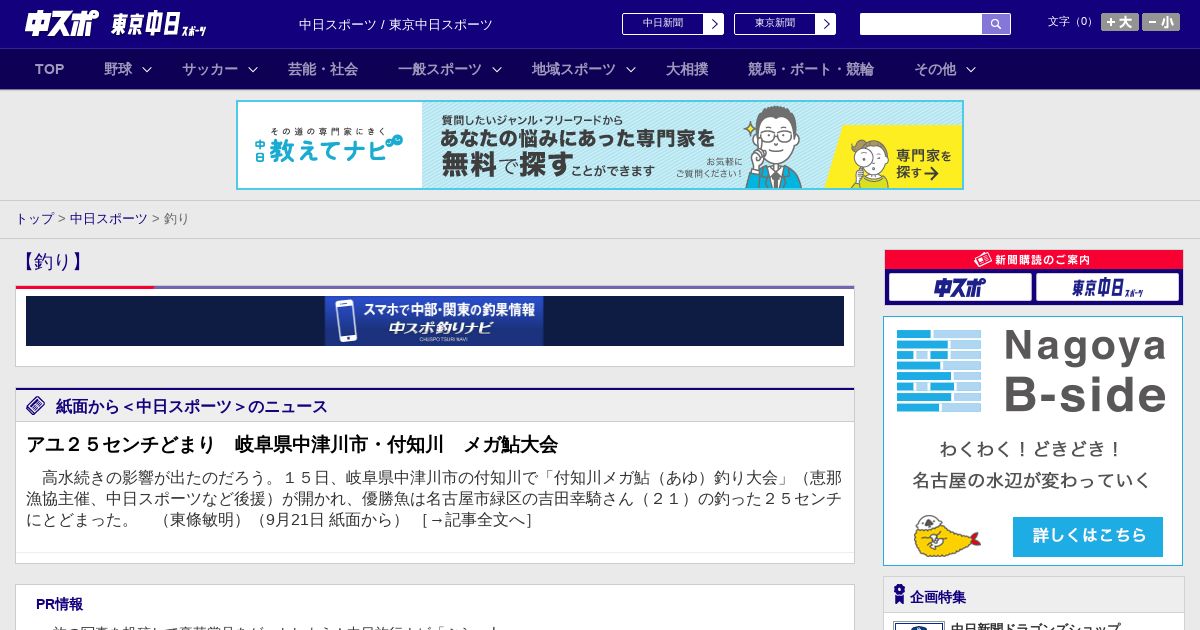Viewport: 1200px width, 630px height.
Task: Click the shrimp mascot icon in ad
Action: 945,537
